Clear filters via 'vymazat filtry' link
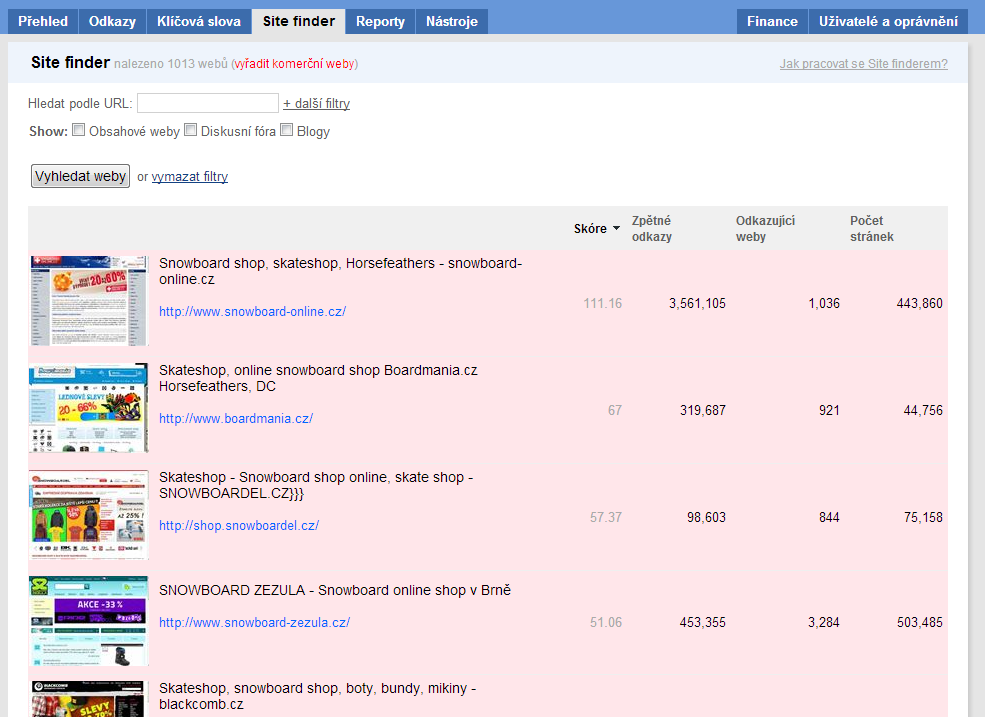This screenshot has width=985, height=717. coord(190,177)
